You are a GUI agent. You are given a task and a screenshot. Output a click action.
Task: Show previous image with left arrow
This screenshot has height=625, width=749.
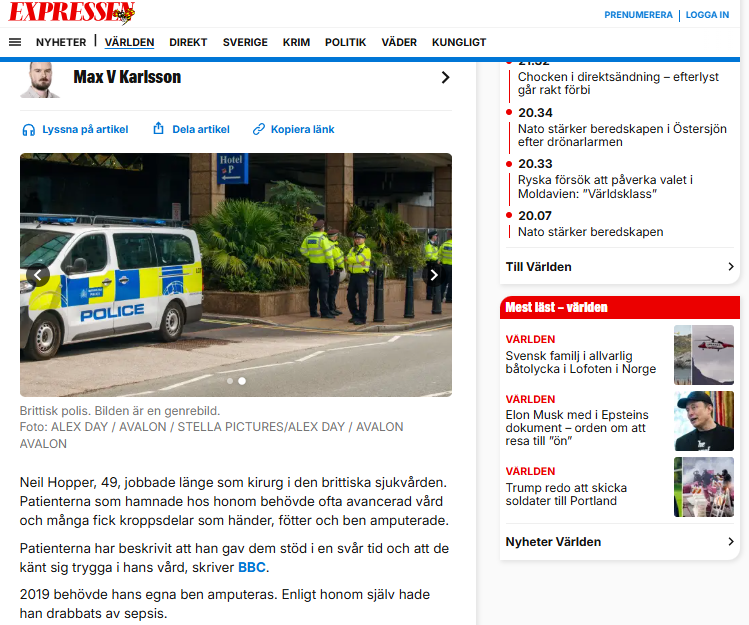[x=38, y=275]
